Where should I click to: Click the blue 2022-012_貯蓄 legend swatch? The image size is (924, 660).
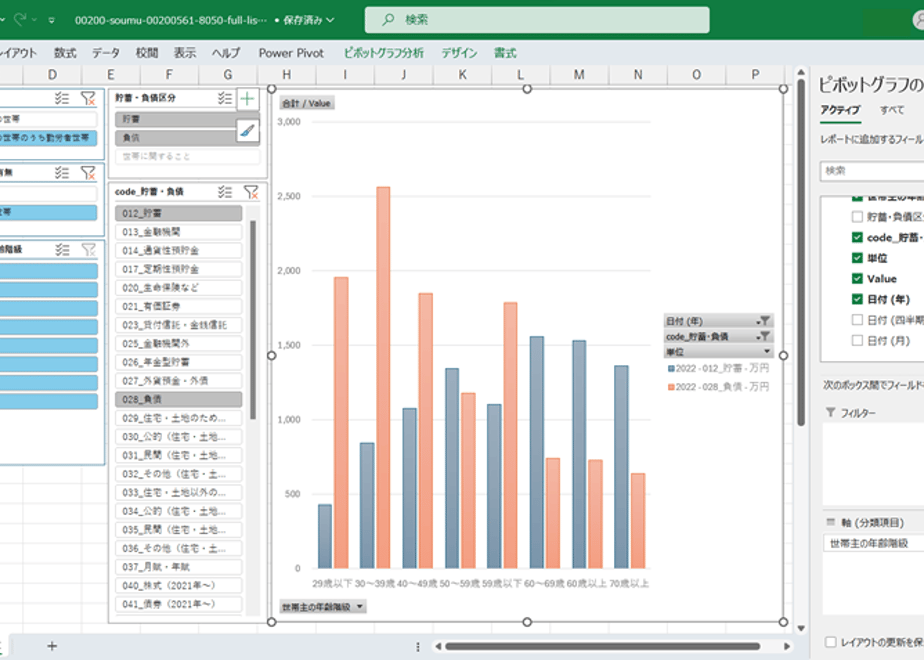pyautogui.click(x=671, y=368)
